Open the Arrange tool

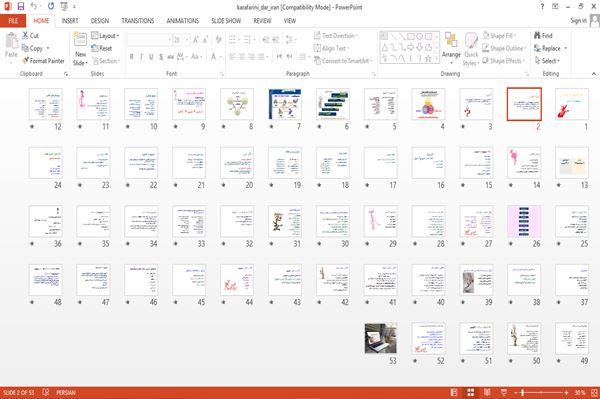click(x=451, y=48)
